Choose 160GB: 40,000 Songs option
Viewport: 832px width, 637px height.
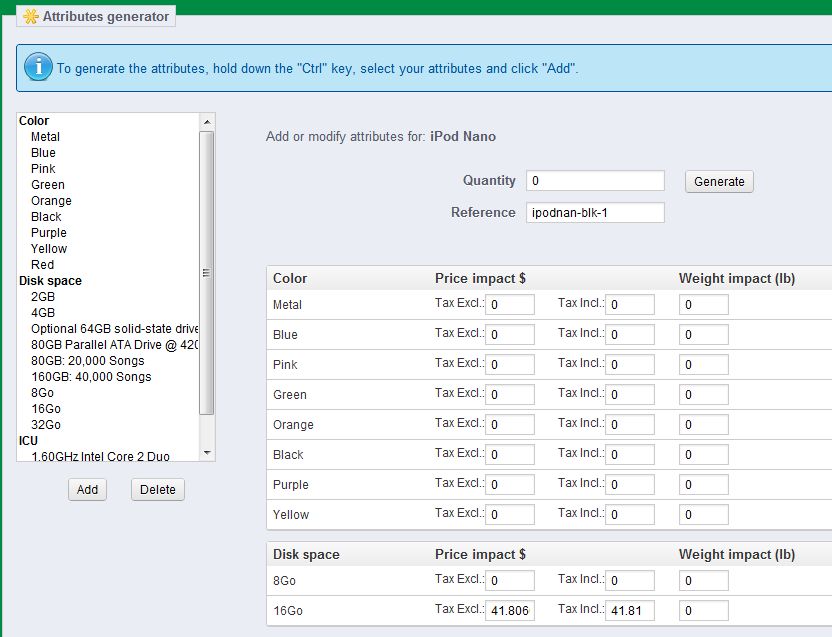[x=91, y=377]
